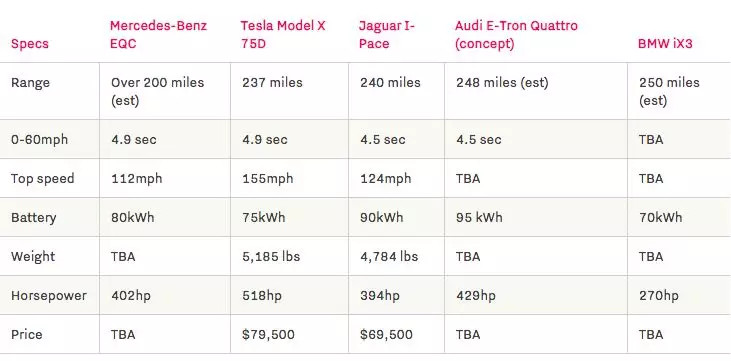Image resolution: width=731 pixels, height=361 pixels.
Task: Click the 518hp horsepower cell
Action: (262, 296)
